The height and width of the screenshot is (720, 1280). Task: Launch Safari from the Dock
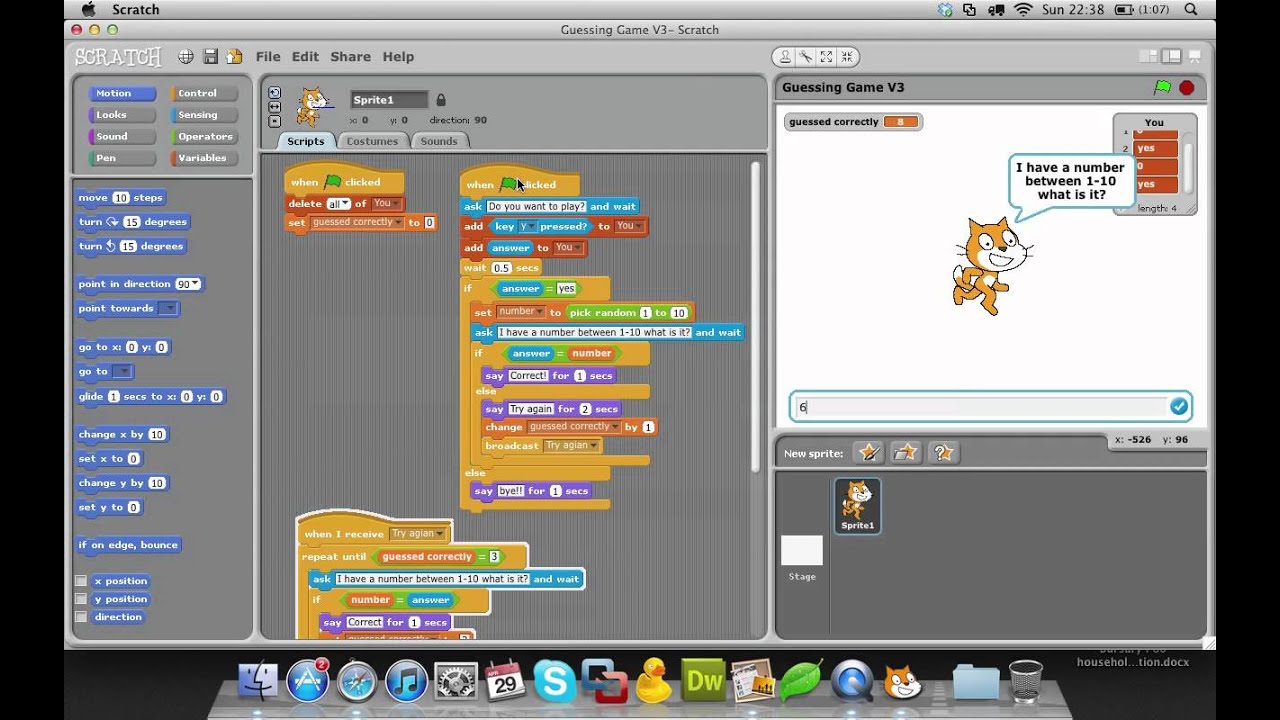[357, 681]
